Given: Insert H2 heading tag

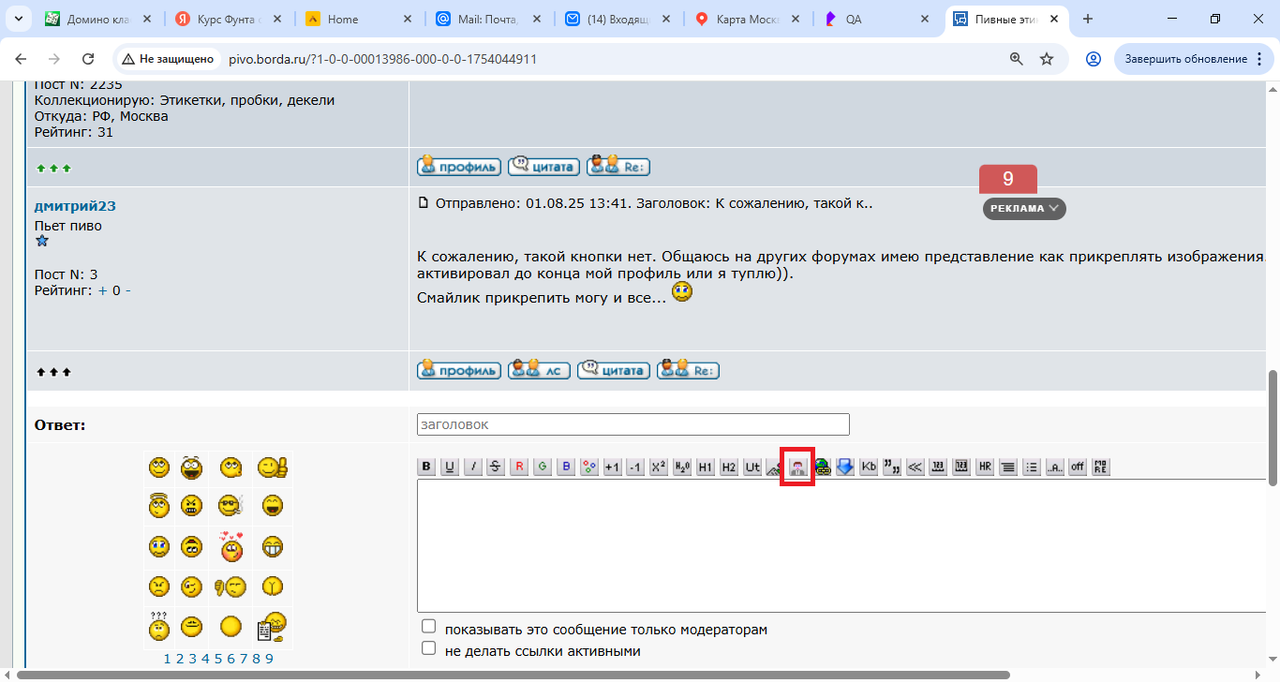Looking at the screenshot, I should tap(729, 467).
